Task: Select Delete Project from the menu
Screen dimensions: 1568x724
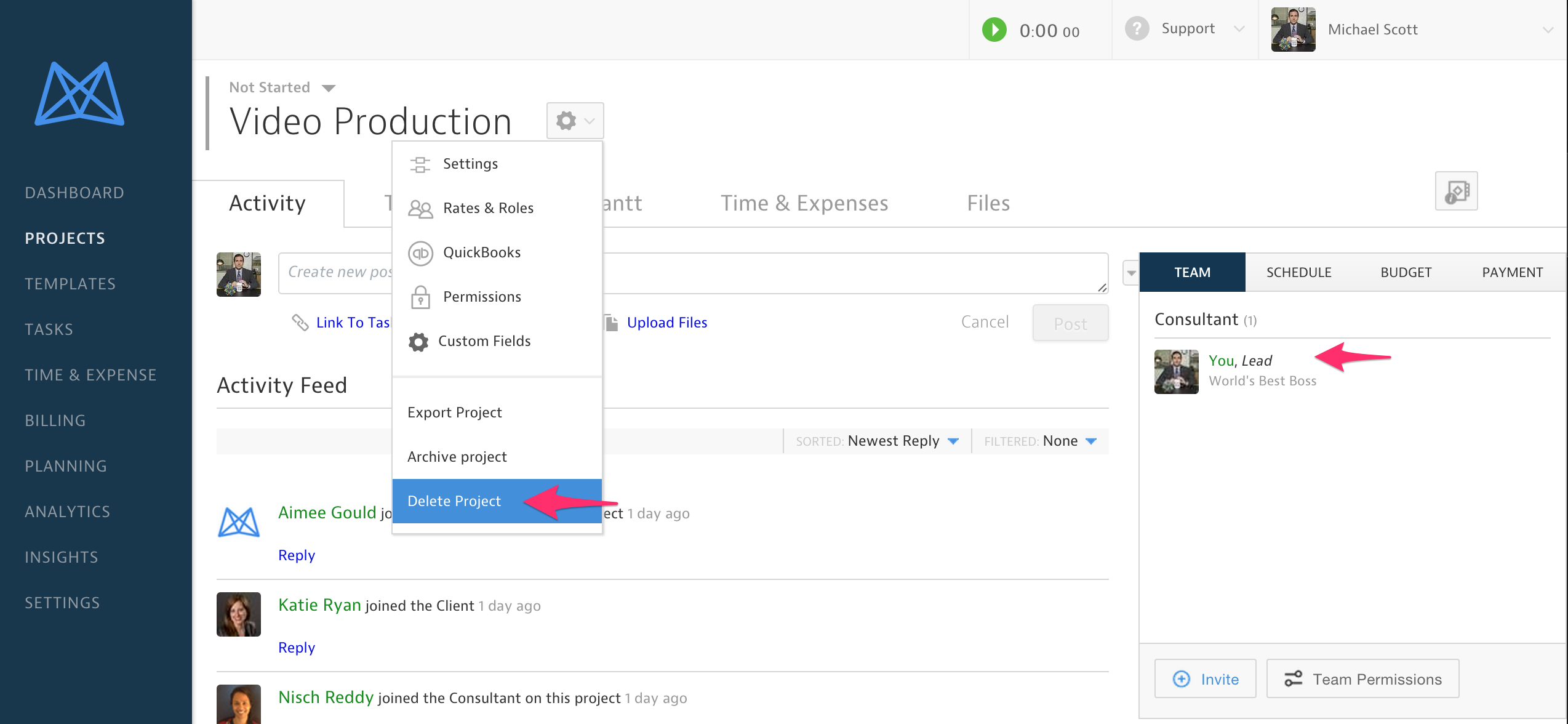Action: pyautogui.click(x=454, y=501)
